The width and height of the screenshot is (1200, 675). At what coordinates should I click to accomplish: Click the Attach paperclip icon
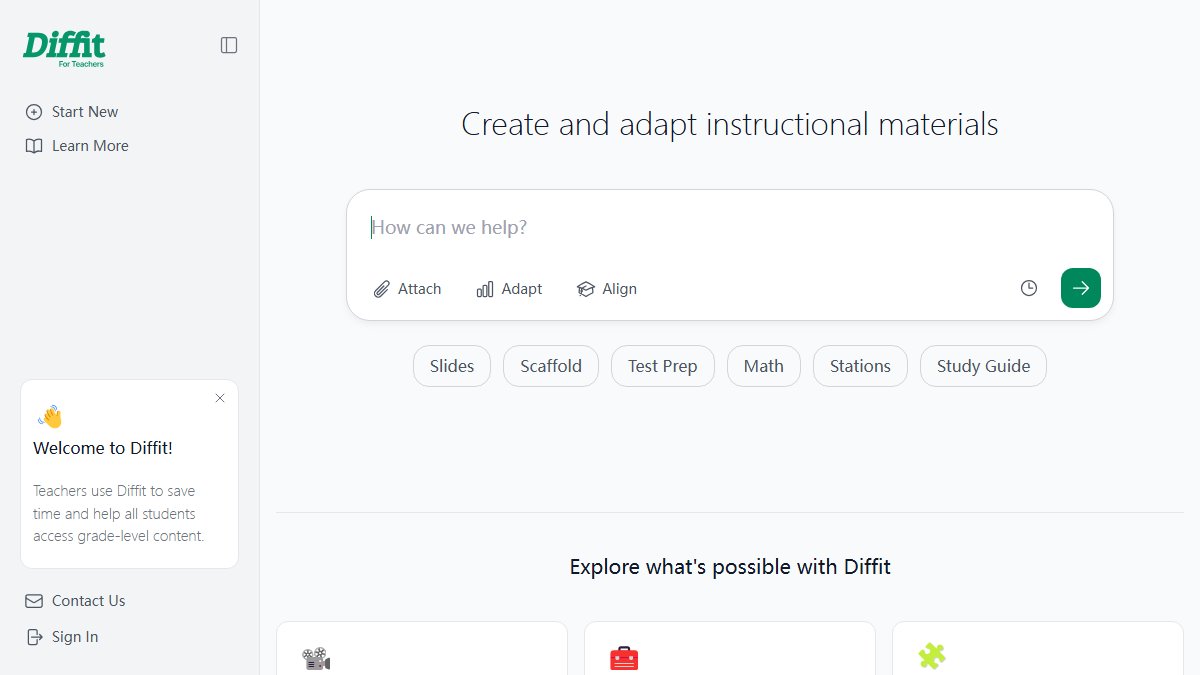coord(381,289)
